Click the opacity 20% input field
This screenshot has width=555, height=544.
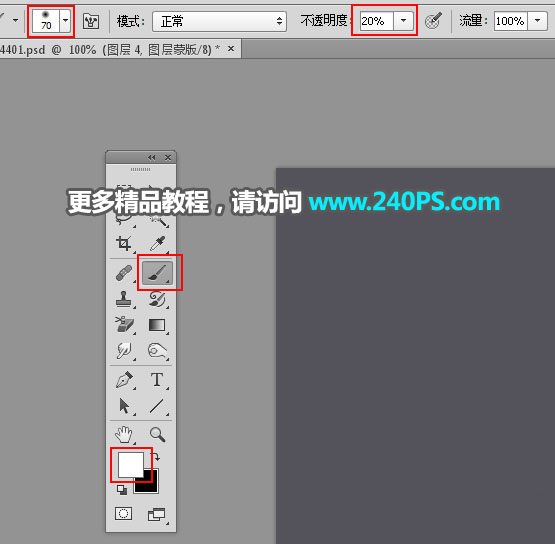point(377,21)
